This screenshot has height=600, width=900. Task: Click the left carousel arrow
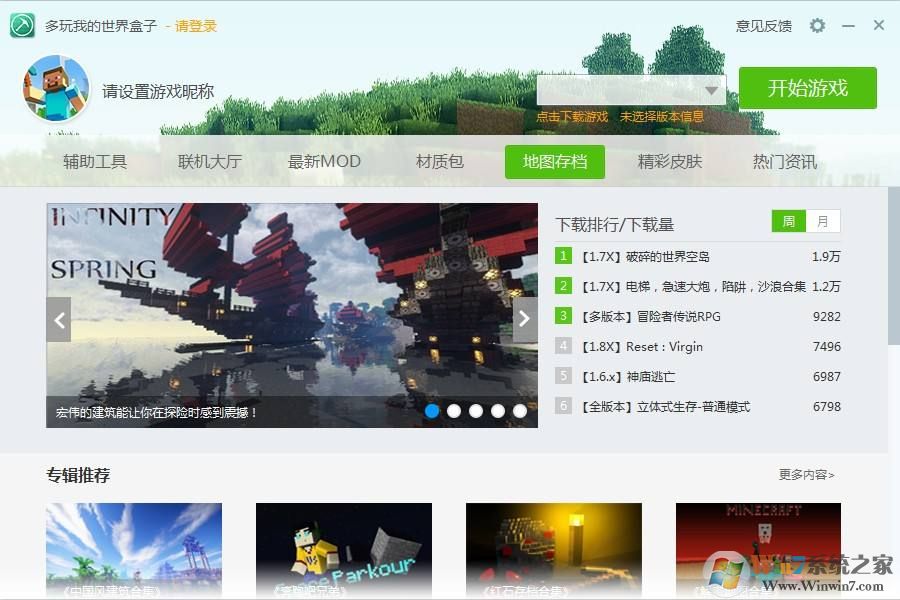pos(60,320)
